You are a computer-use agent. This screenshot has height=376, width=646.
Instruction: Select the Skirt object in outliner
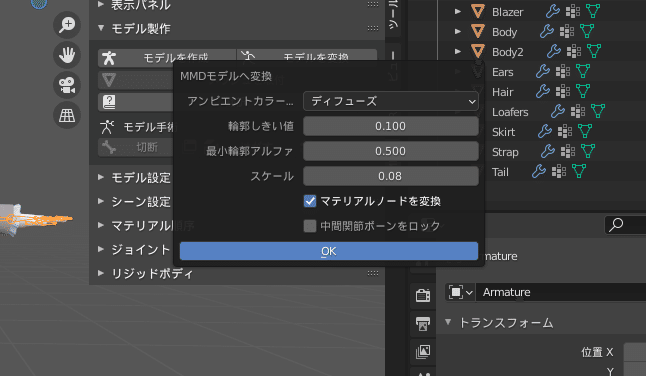click(x=503, y=132)
